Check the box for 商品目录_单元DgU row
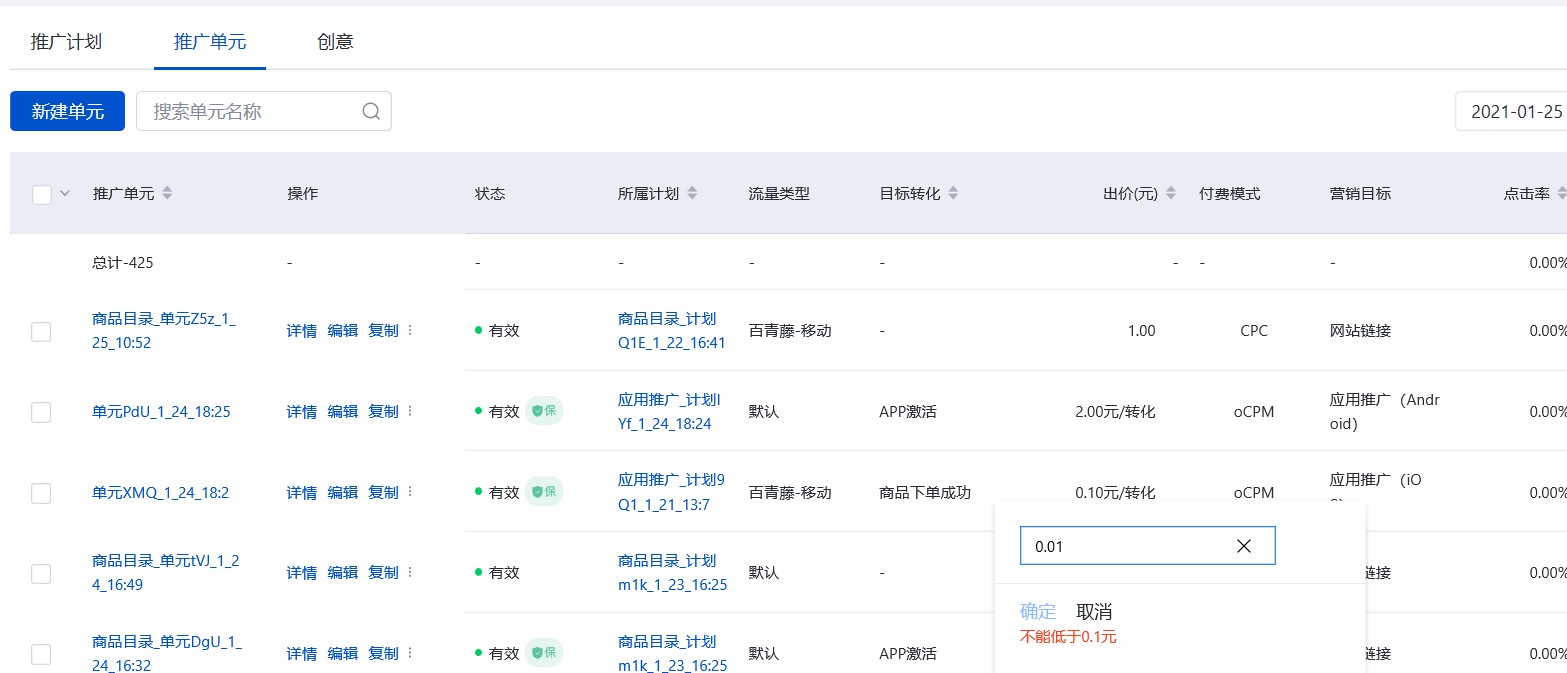 pos(41,653)
